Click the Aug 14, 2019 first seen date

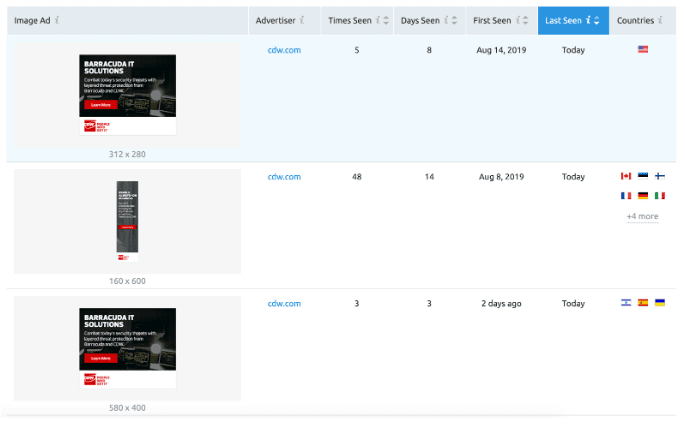(x=501, y=50)
